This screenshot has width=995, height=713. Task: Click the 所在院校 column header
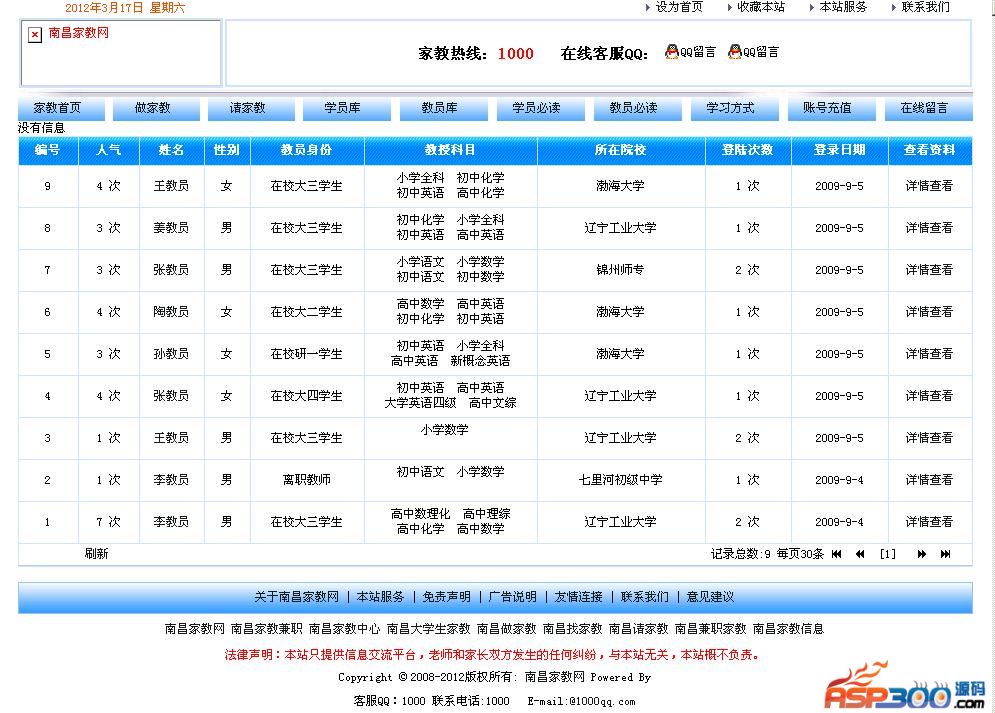pos(621,150)
